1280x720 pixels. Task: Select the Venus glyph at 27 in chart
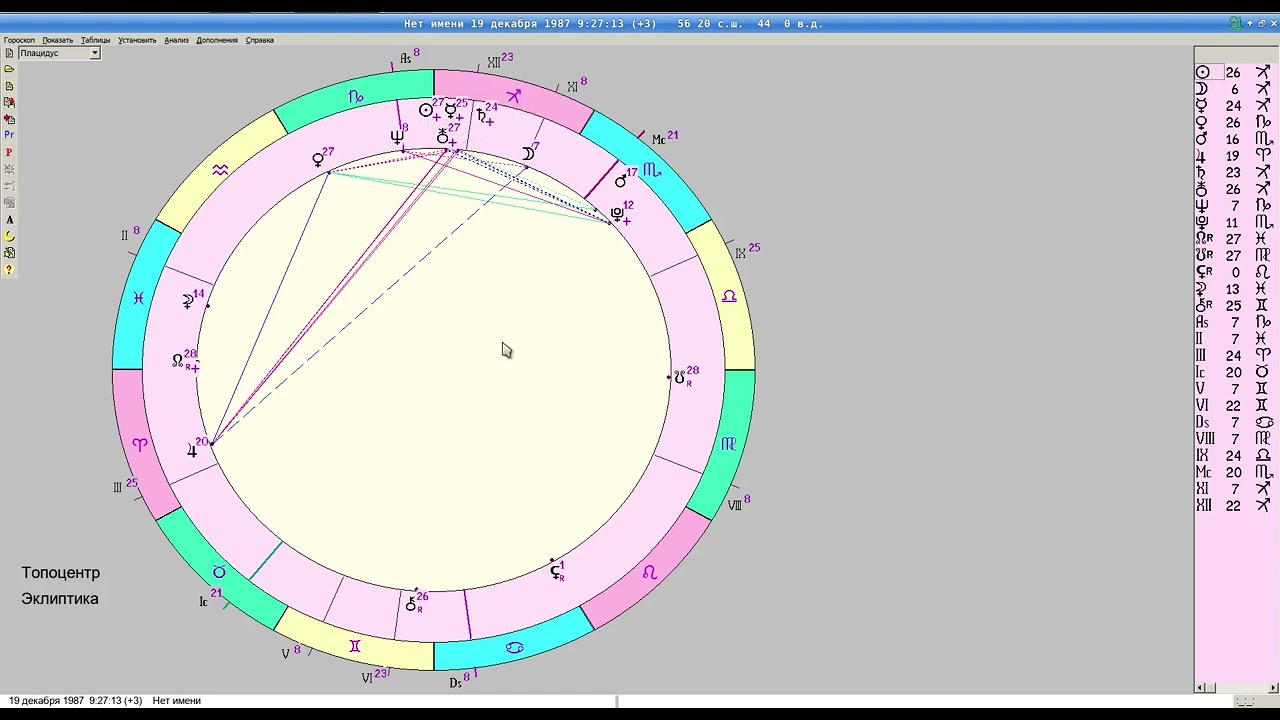tap(318, 159)
